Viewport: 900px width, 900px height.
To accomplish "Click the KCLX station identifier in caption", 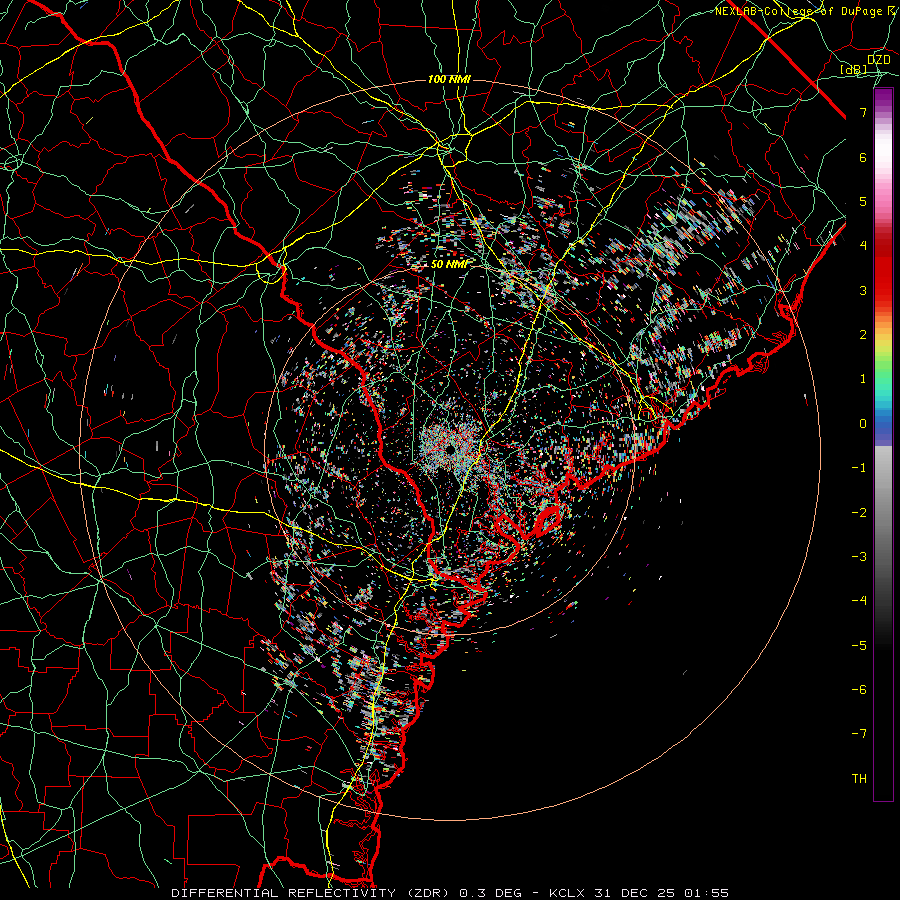I will pos(565,893).
